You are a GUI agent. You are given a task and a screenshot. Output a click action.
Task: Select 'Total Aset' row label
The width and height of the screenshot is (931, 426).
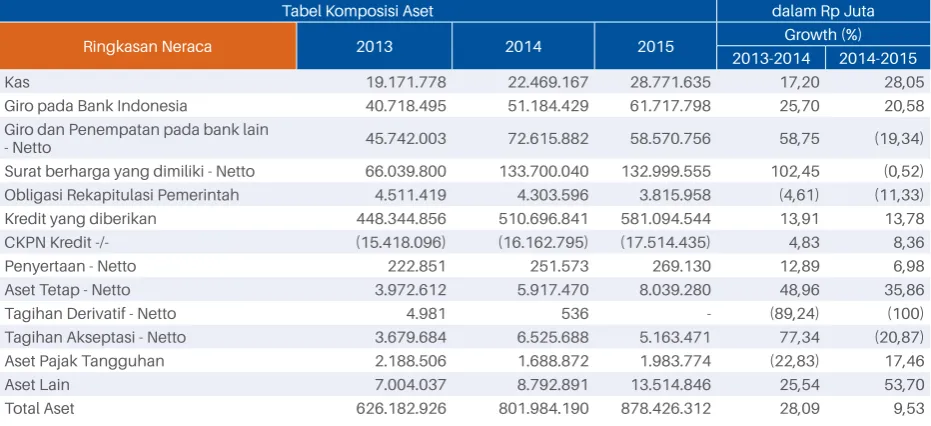point(39,409)
